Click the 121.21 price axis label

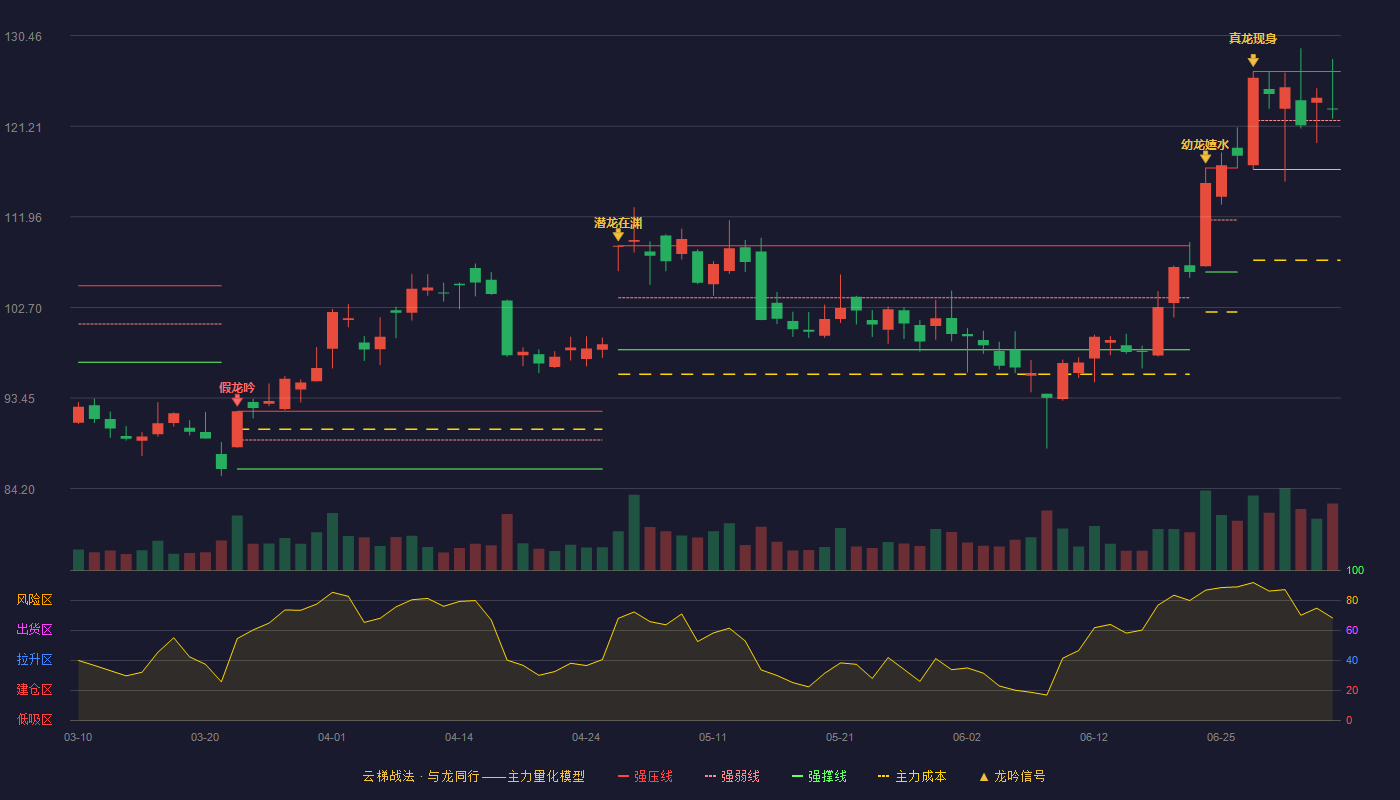click(x=23, y=127)
